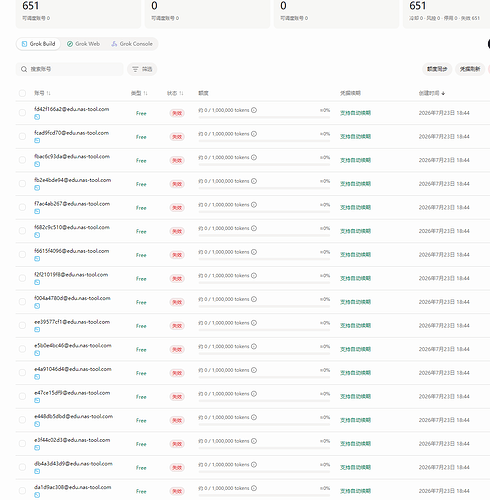Click the red 失效 status badge for f6615f4096
Viewport: 490px width, 500px height.
tap(177, 255)
